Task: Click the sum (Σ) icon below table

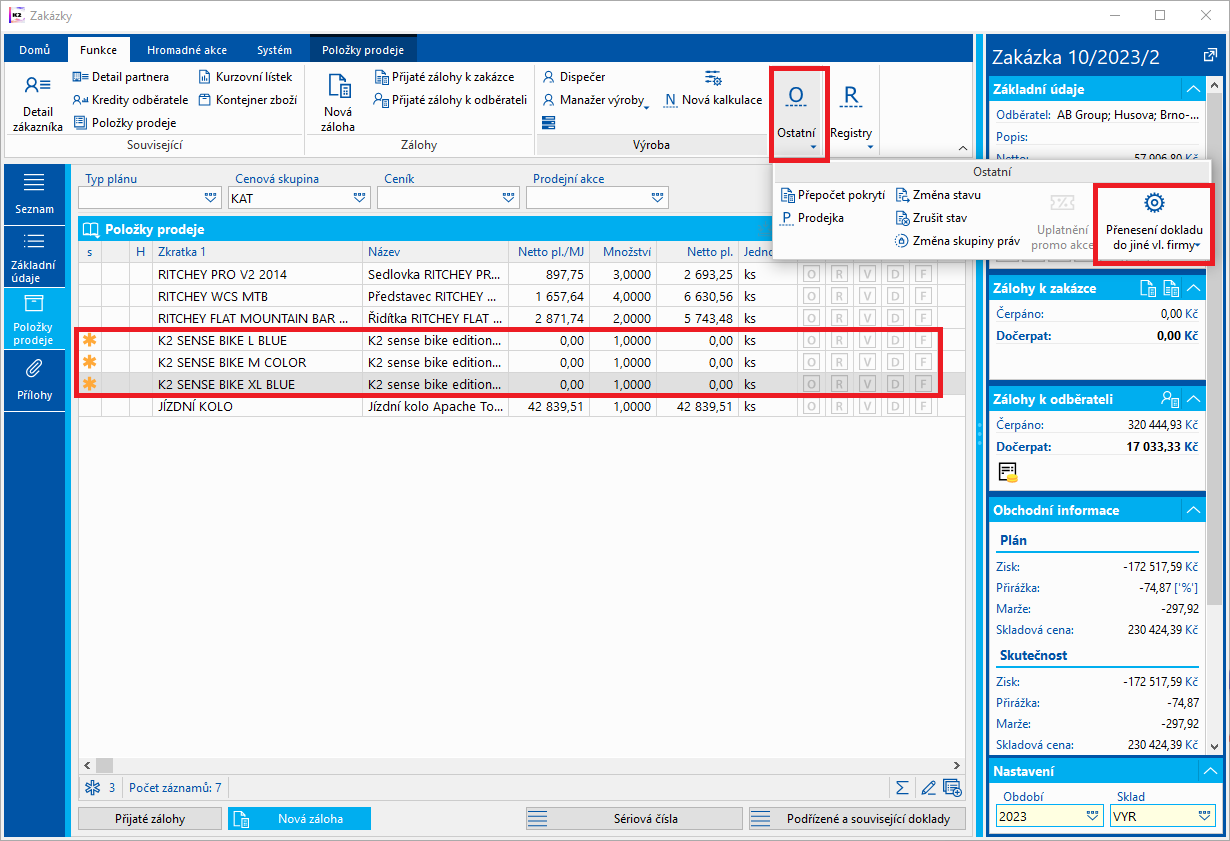Action: click(902, 788)
